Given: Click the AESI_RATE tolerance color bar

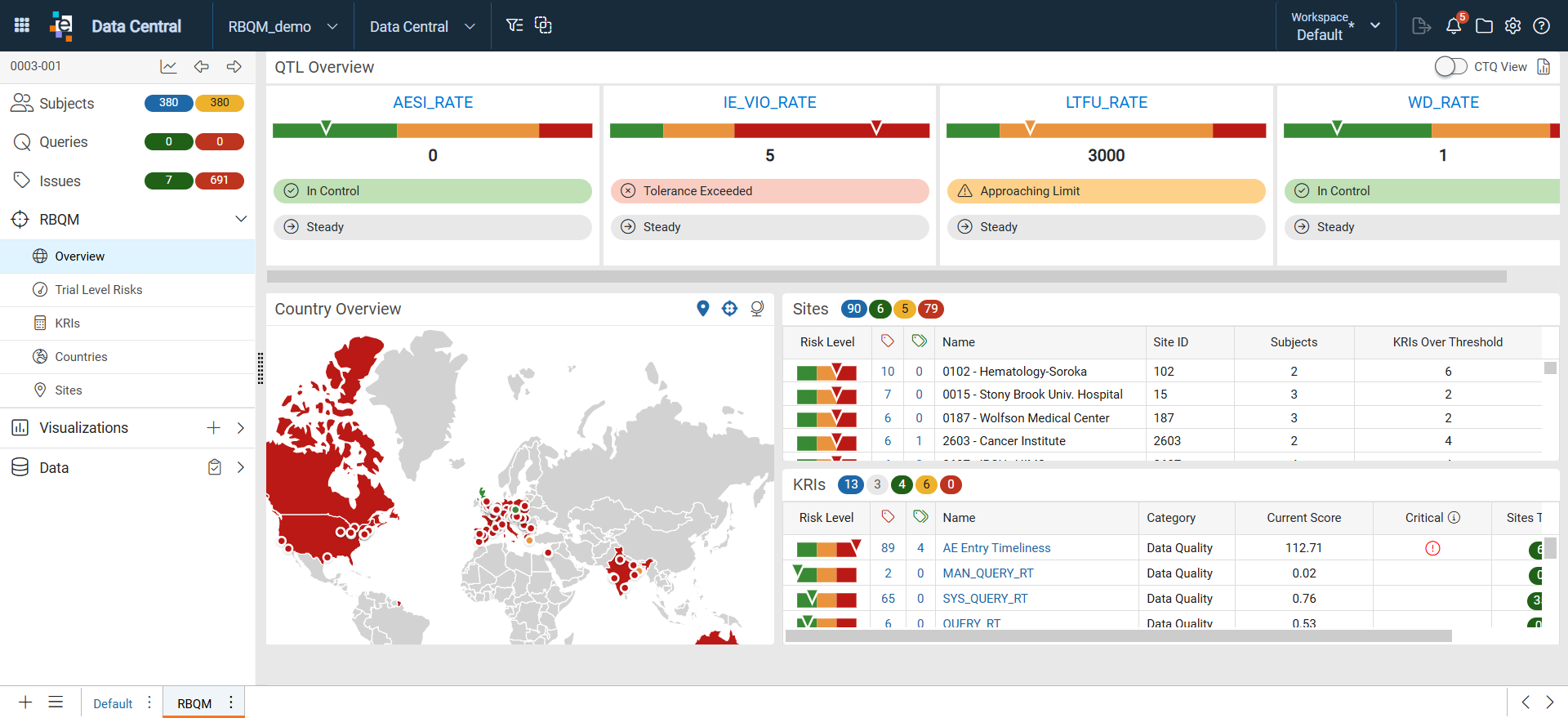Looking at the screenshot, I should point(432,130).
